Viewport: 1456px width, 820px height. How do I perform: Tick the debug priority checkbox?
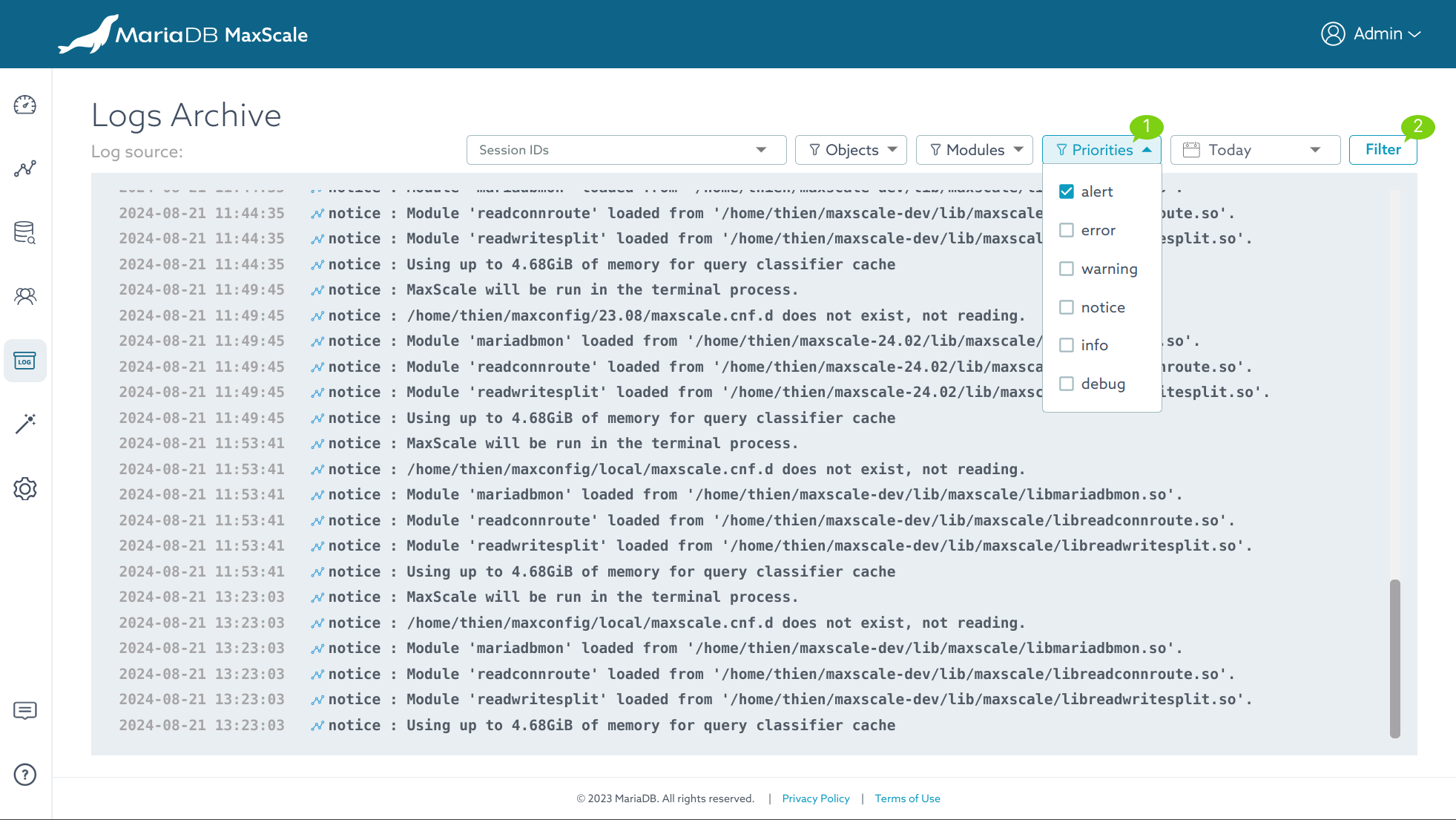click(1067, 384)
